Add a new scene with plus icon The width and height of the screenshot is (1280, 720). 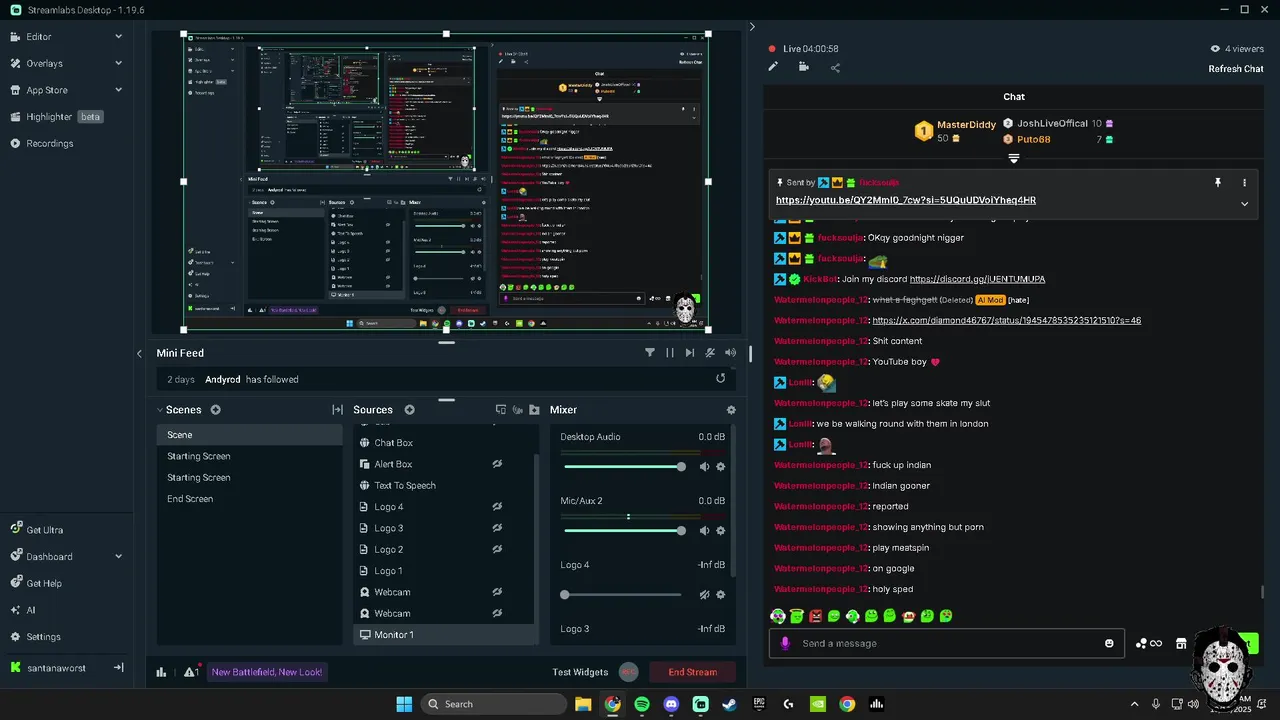coord(215,410)
